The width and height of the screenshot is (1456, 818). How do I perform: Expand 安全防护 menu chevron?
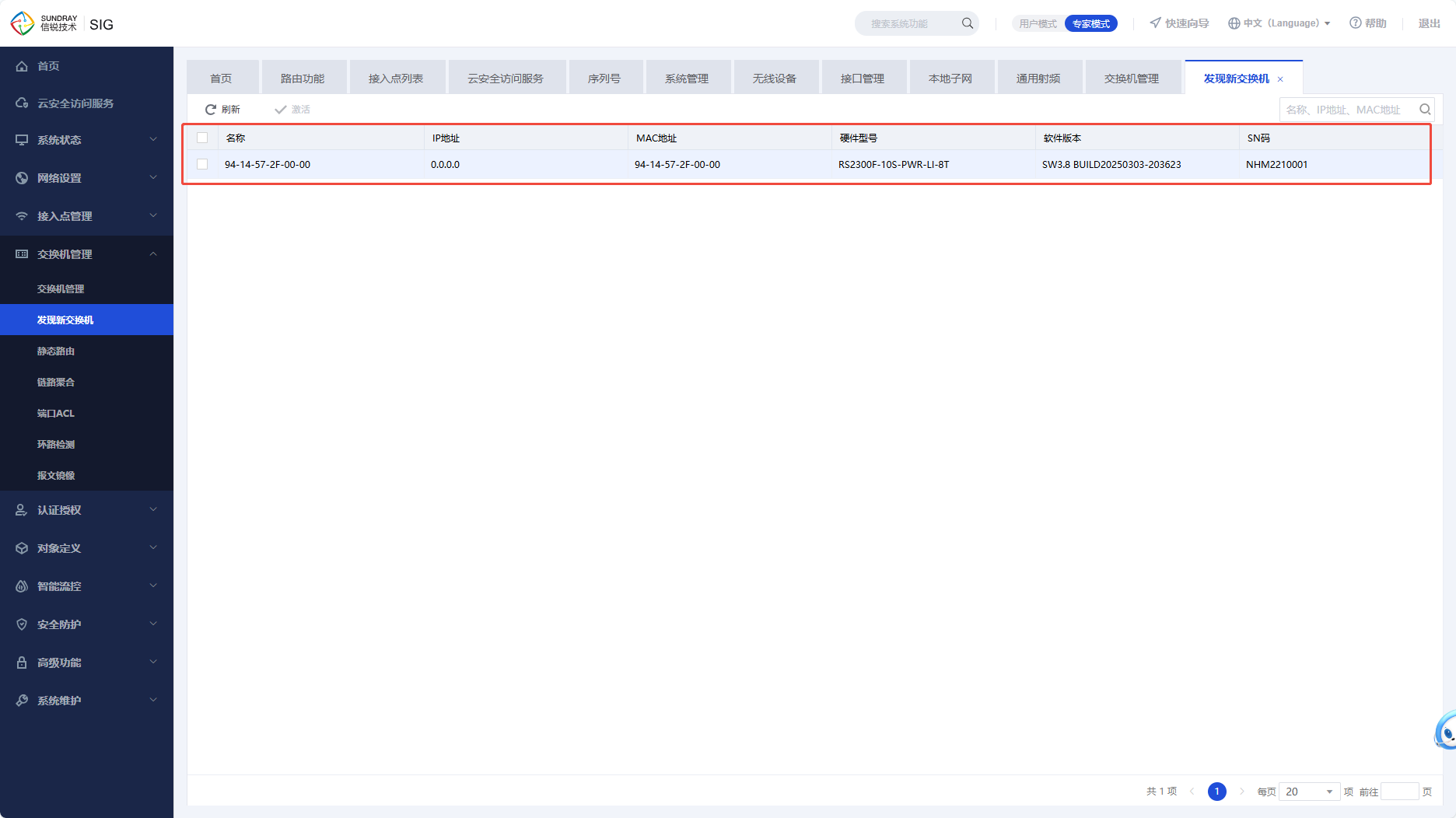point(153,624)
